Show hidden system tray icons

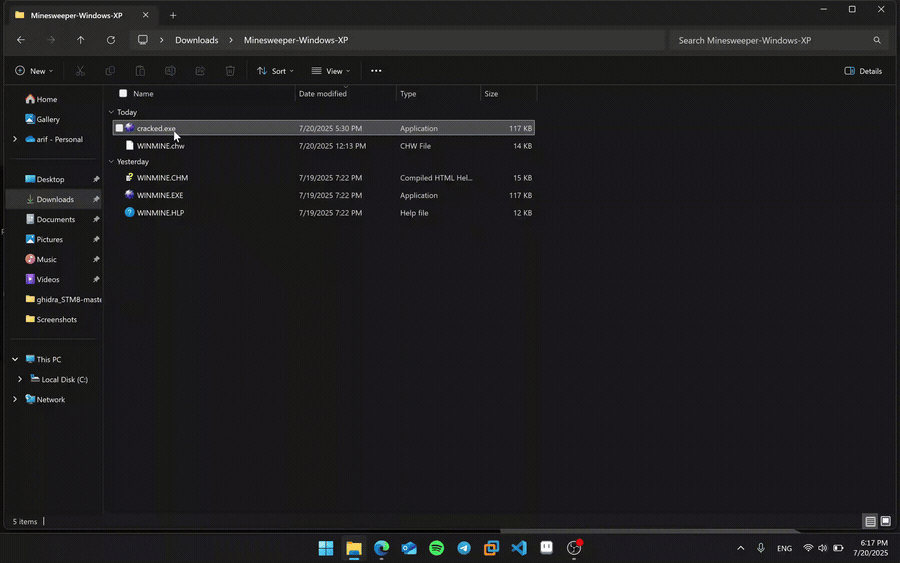pos(740,548)
